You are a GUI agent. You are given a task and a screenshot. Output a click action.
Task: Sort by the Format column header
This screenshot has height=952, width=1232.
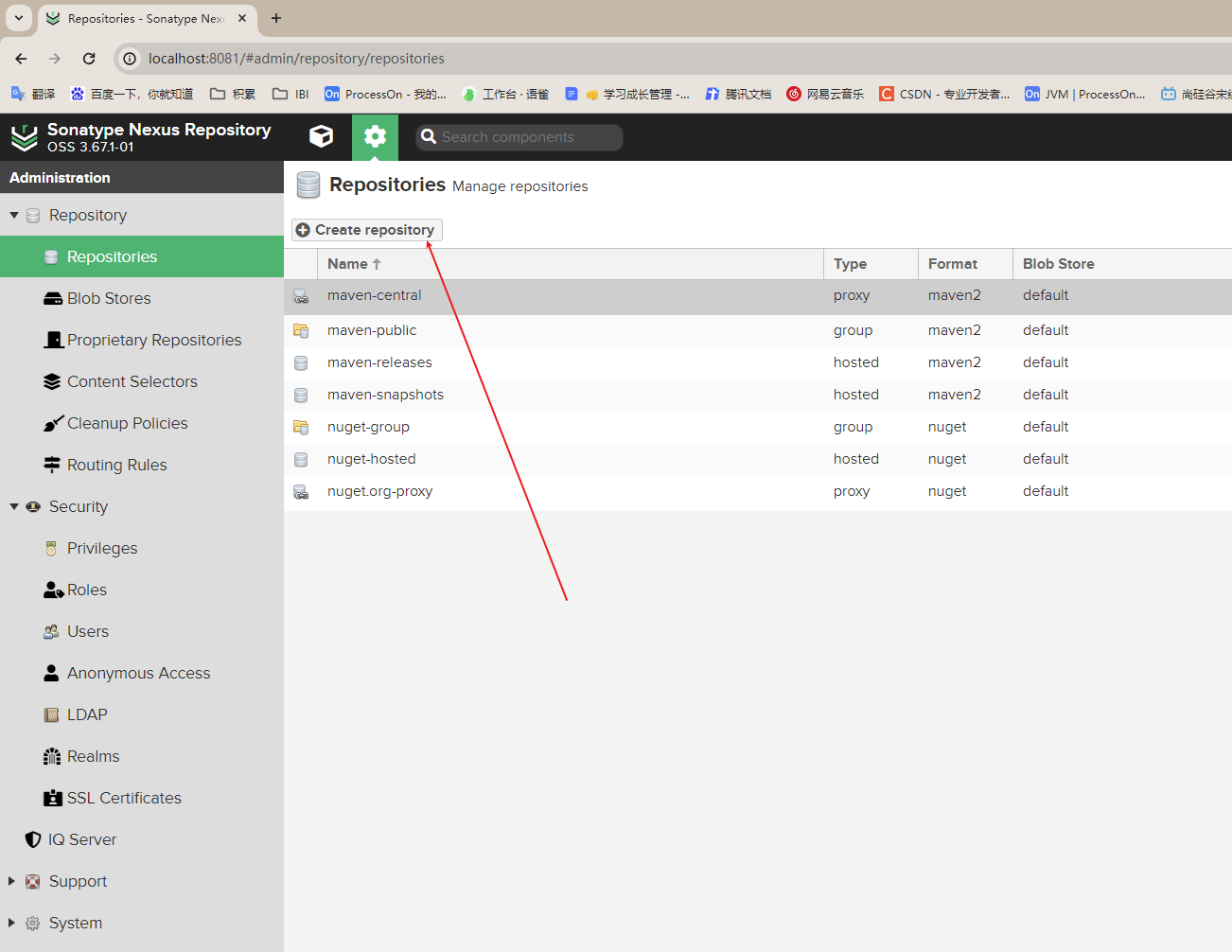point(965,264)
